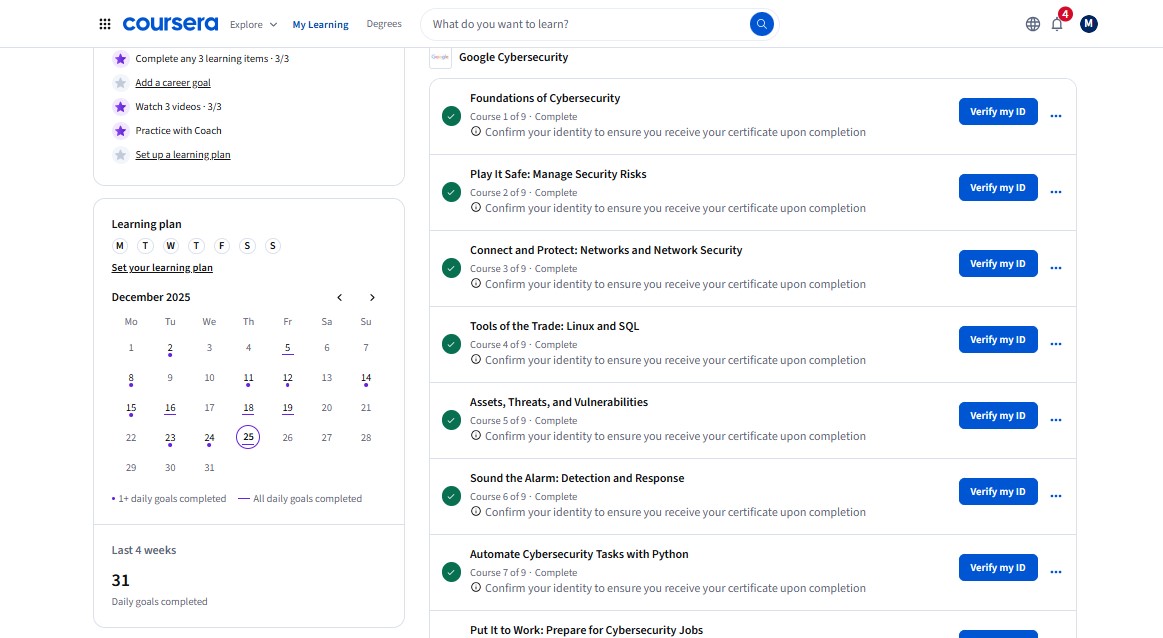
Task: Go to previous month in calendar
Action: [x=340, y=297]
